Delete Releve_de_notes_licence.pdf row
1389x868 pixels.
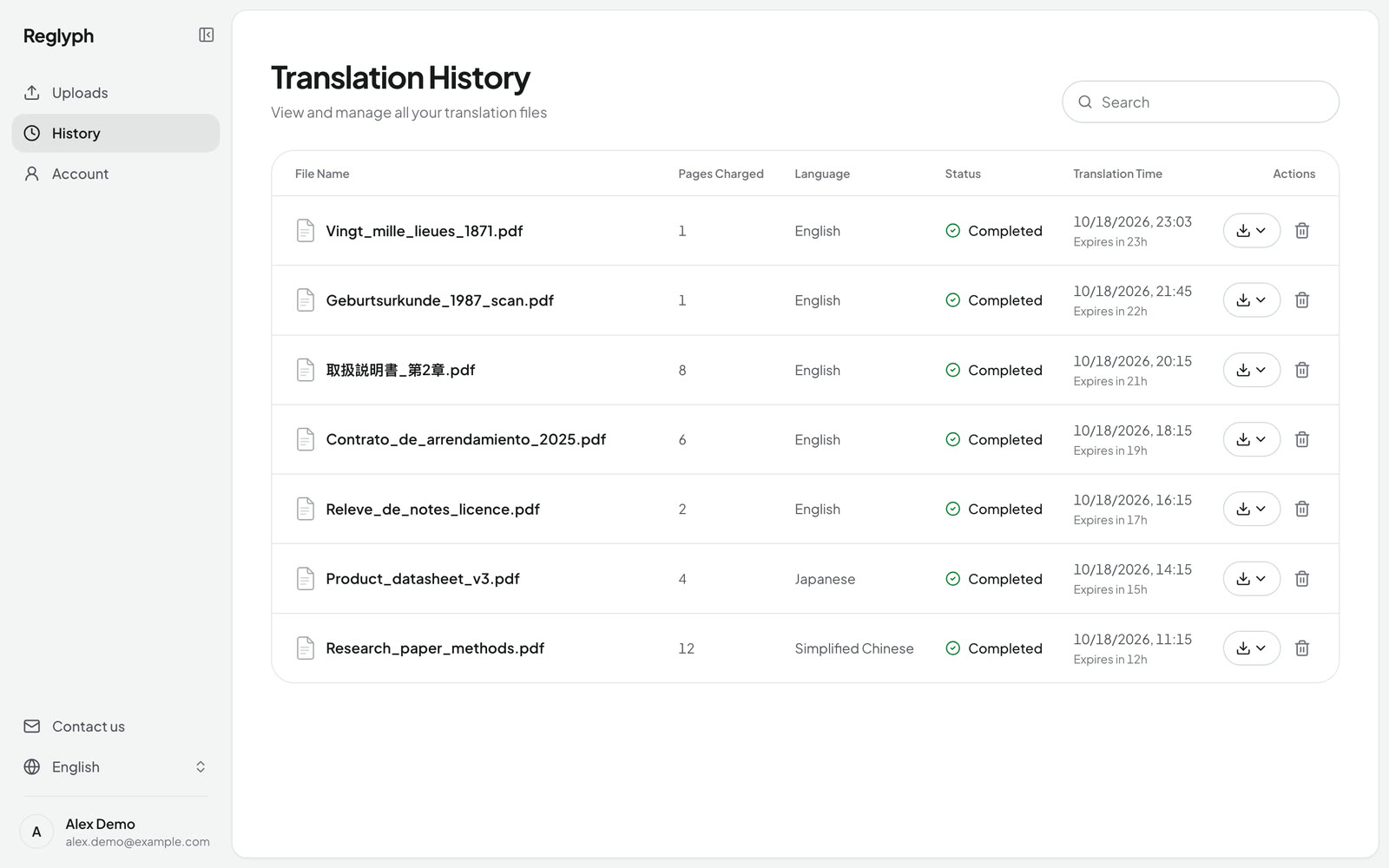click(x=1302, y=509)
